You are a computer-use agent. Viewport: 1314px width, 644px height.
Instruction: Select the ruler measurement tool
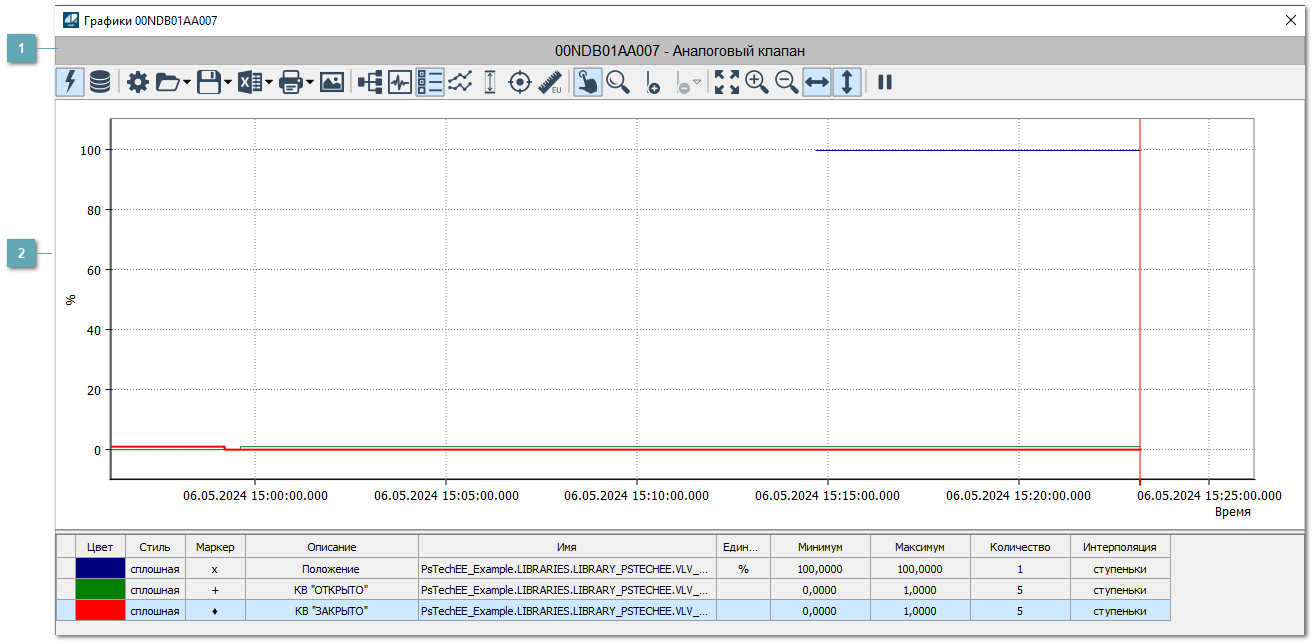[550, 83]
